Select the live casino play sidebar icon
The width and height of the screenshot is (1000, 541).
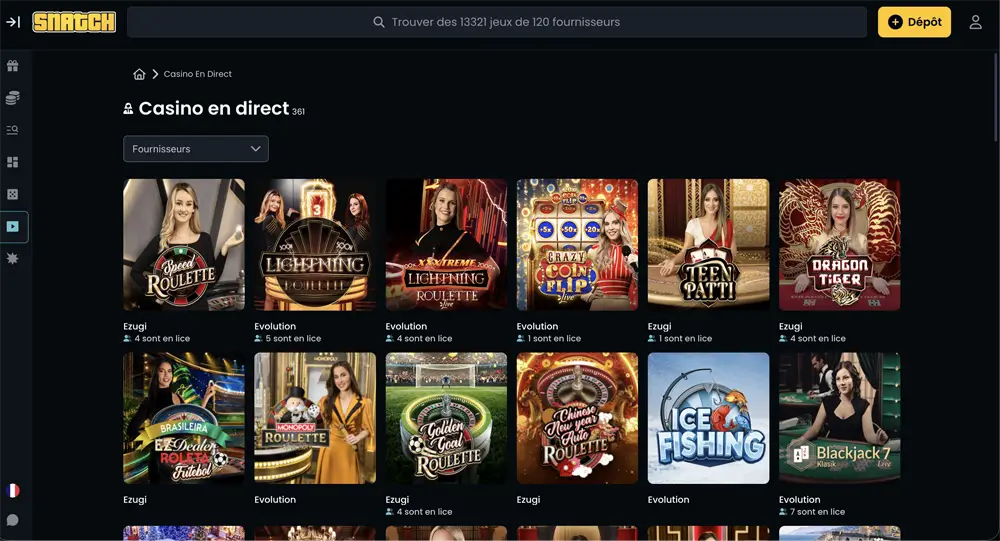[x=13, y=226]
